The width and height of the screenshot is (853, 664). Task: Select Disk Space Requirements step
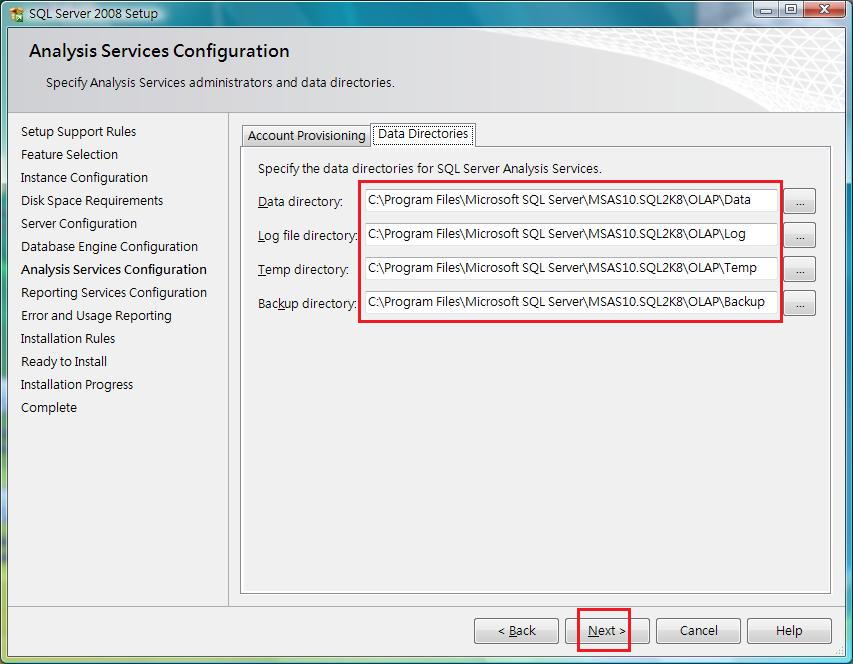(x=92, y=201)
